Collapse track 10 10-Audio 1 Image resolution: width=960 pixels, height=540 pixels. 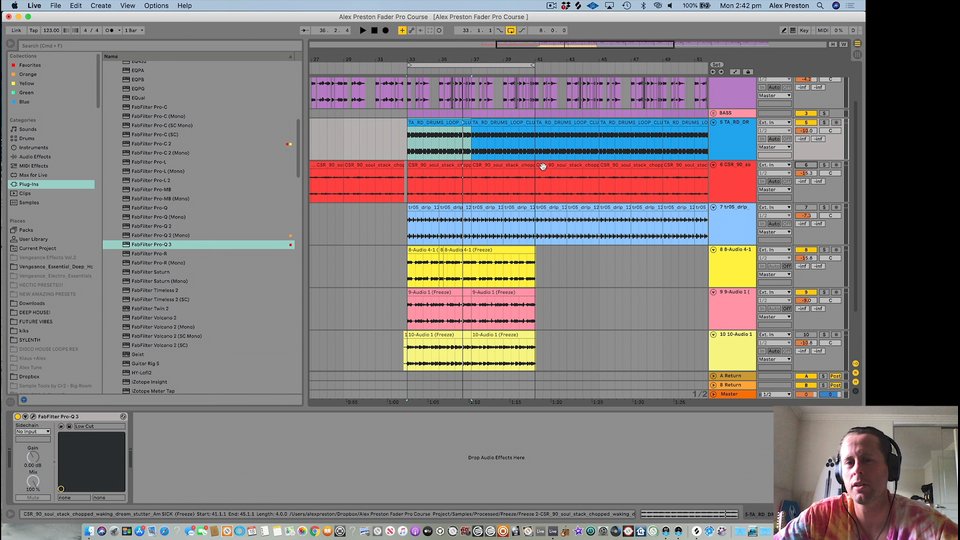click(x=713, y=335)
